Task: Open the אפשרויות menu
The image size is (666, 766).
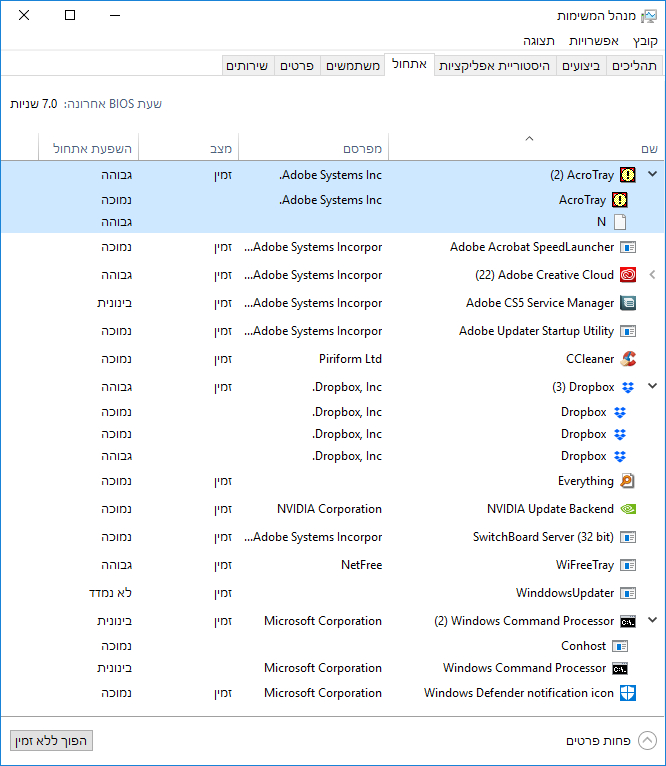Action: 594,41
